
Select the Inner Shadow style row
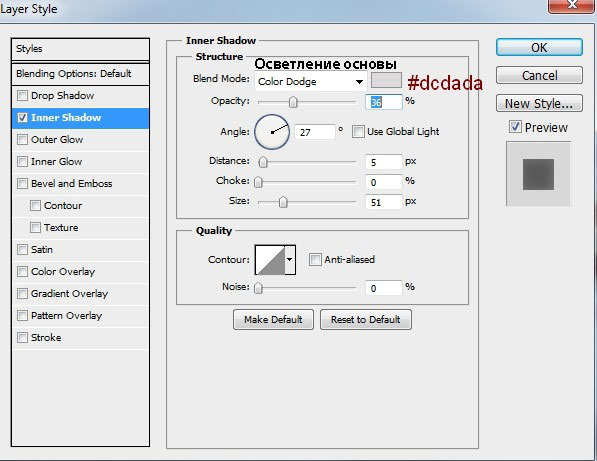pyautogui.click(x=80, y=118)
